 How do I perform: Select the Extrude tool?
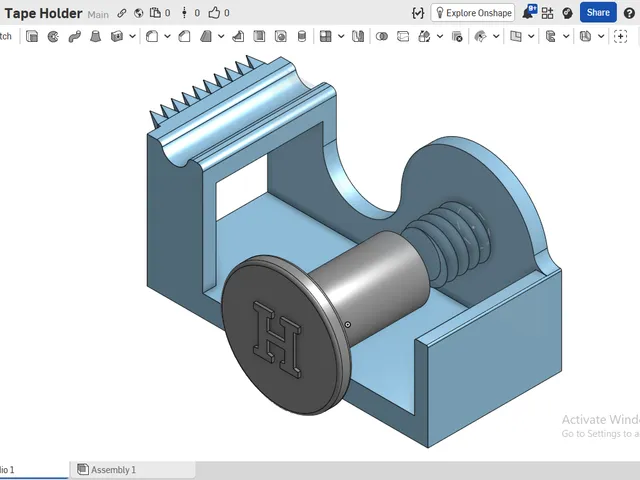coord(32,37)
